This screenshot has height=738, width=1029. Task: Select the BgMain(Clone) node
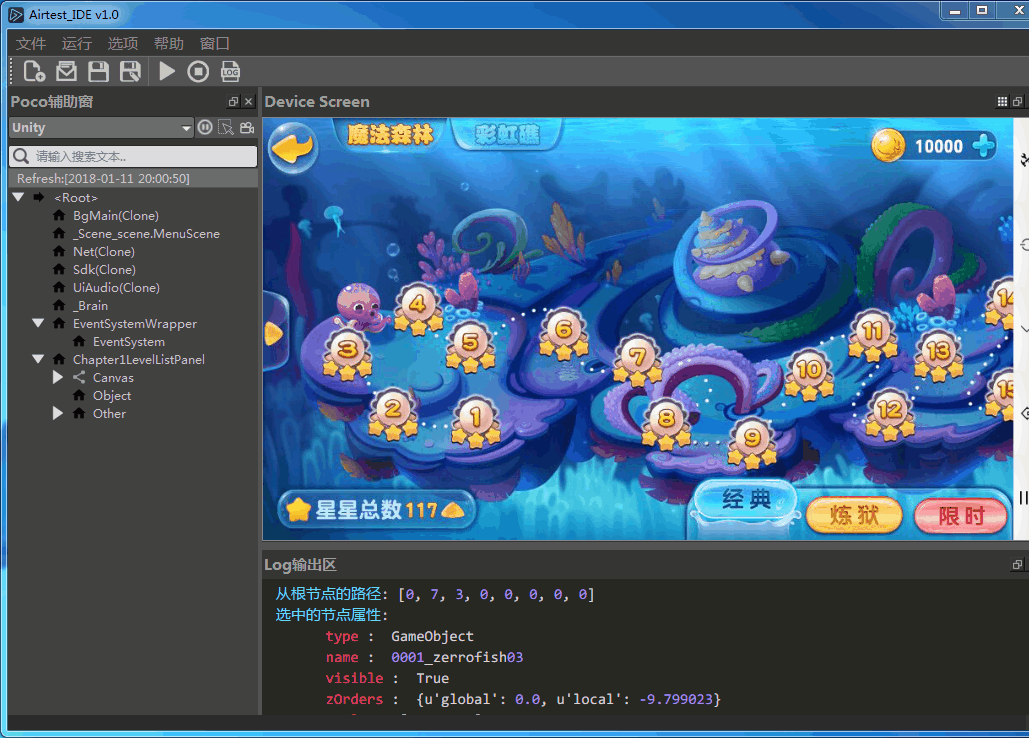click(x=116, y=215)
